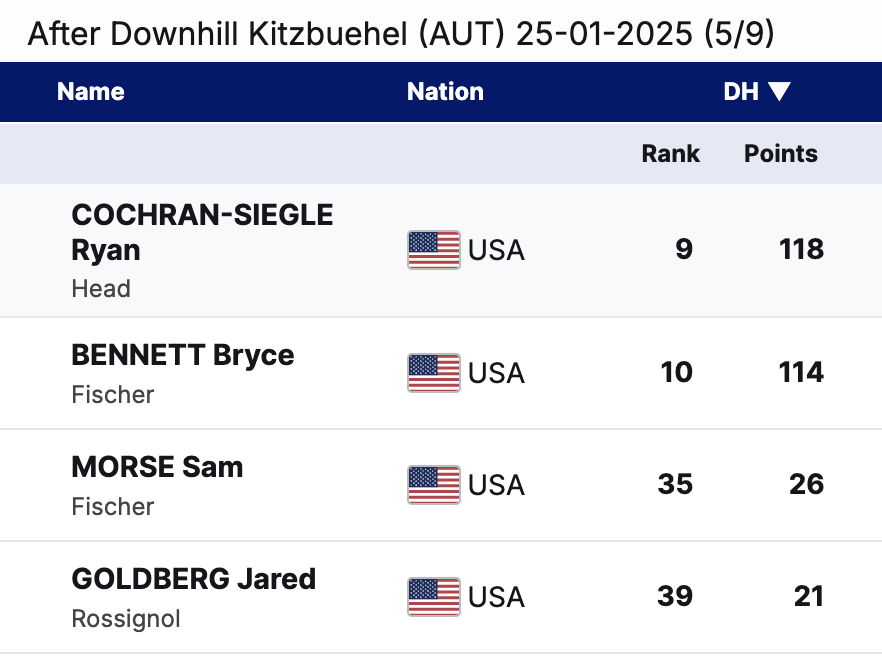Open BENNETT Bryce athlete profile
882x656 pixels.
pos(183,355)
